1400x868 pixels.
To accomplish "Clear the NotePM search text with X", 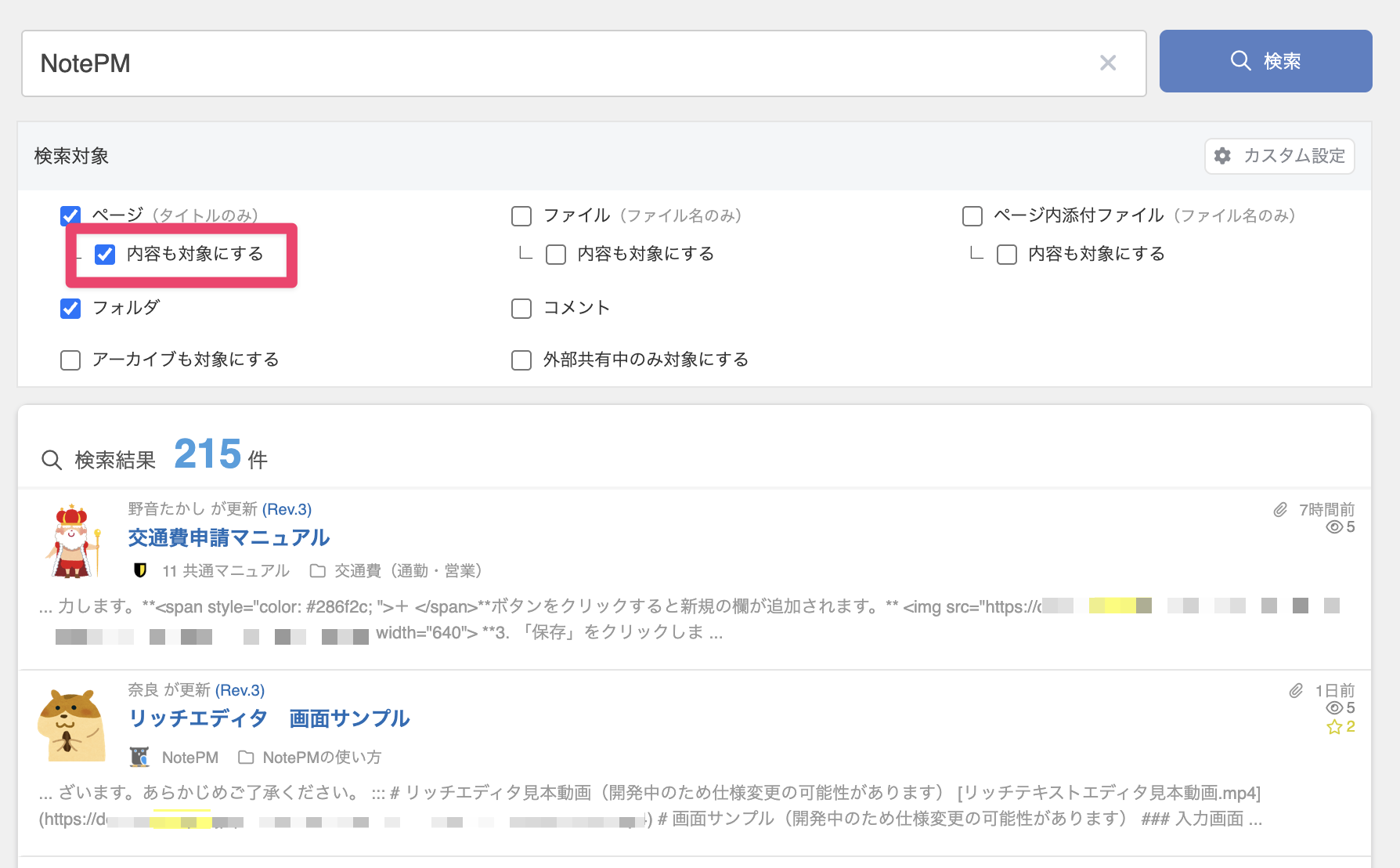I will pyautogui.click(x=1107, y=63).
